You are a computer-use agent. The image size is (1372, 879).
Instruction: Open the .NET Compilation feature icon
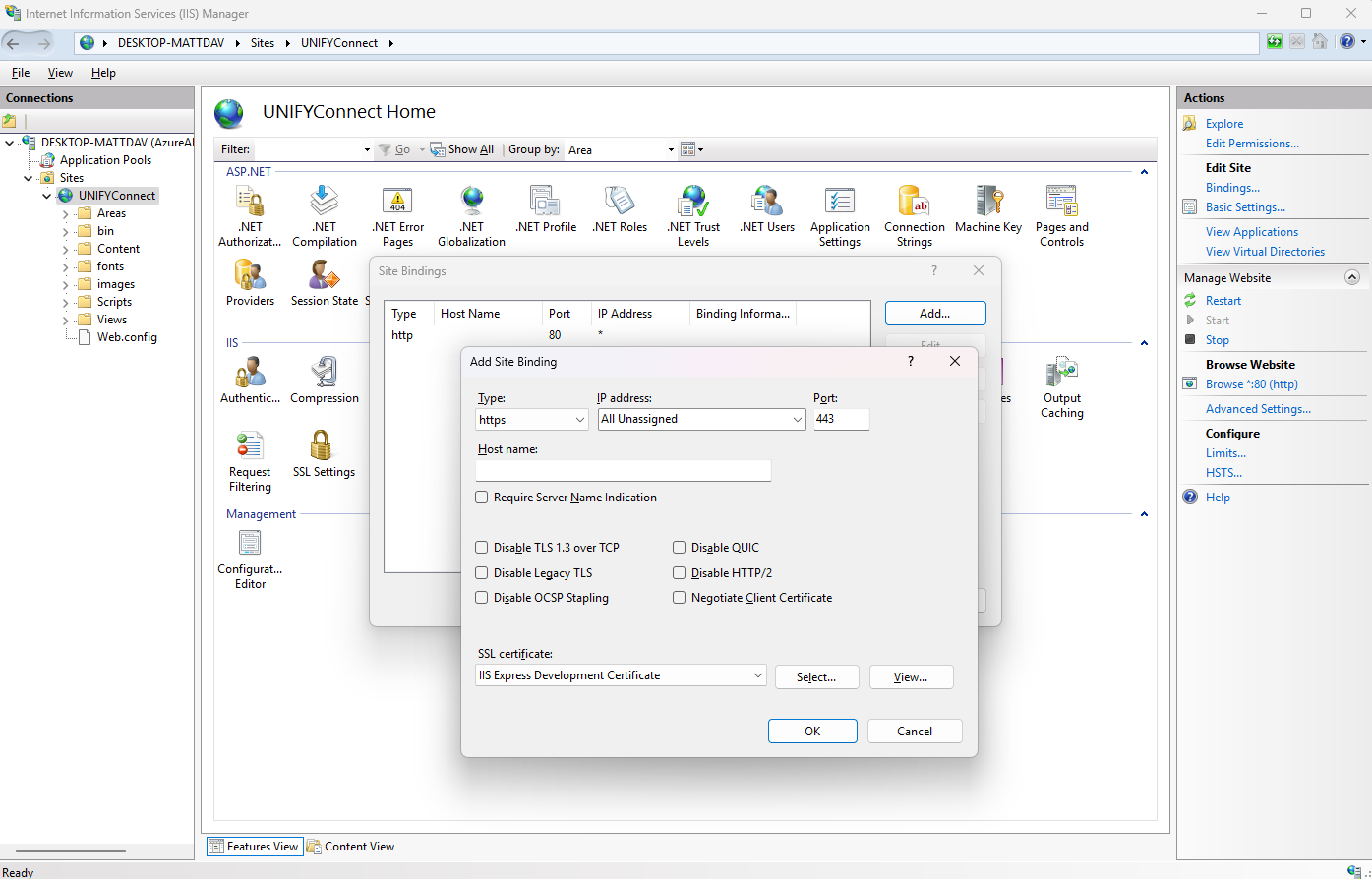tap(325, 202)
